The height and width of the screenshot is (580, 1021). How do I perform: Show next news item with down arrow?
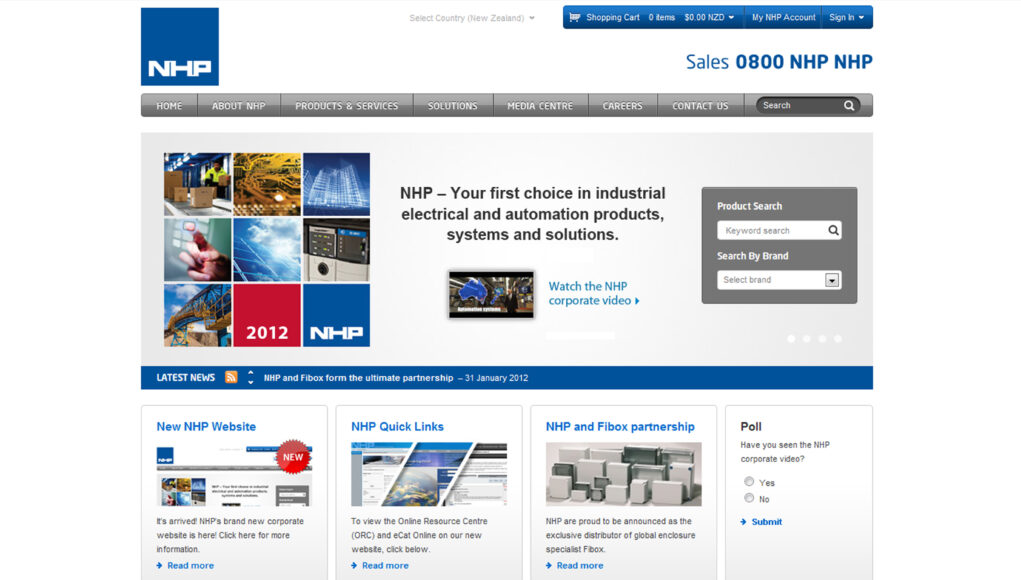coord(251,383)
